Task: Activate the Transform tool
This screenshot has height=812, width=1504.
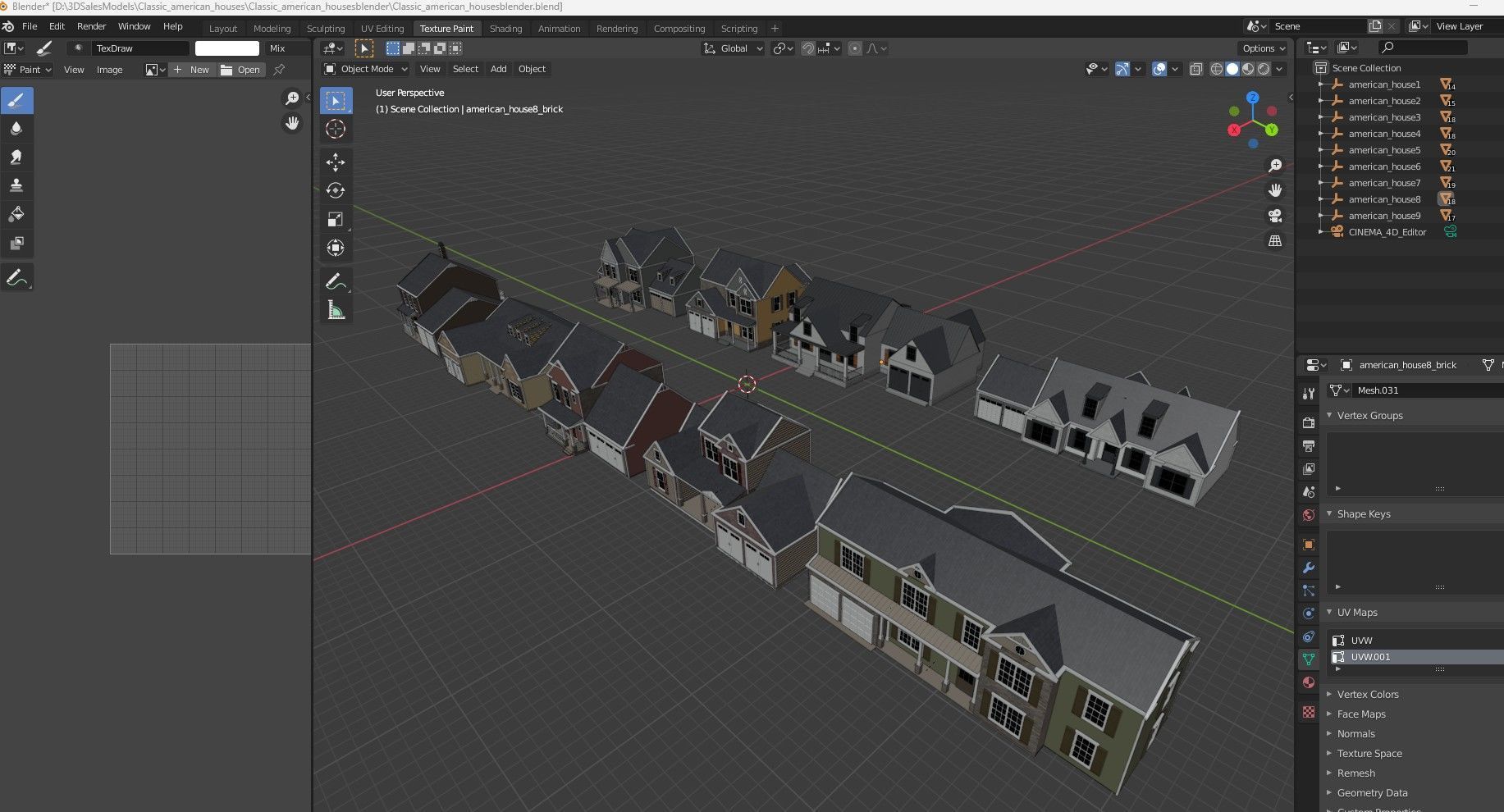Action: tap(336, 249)
